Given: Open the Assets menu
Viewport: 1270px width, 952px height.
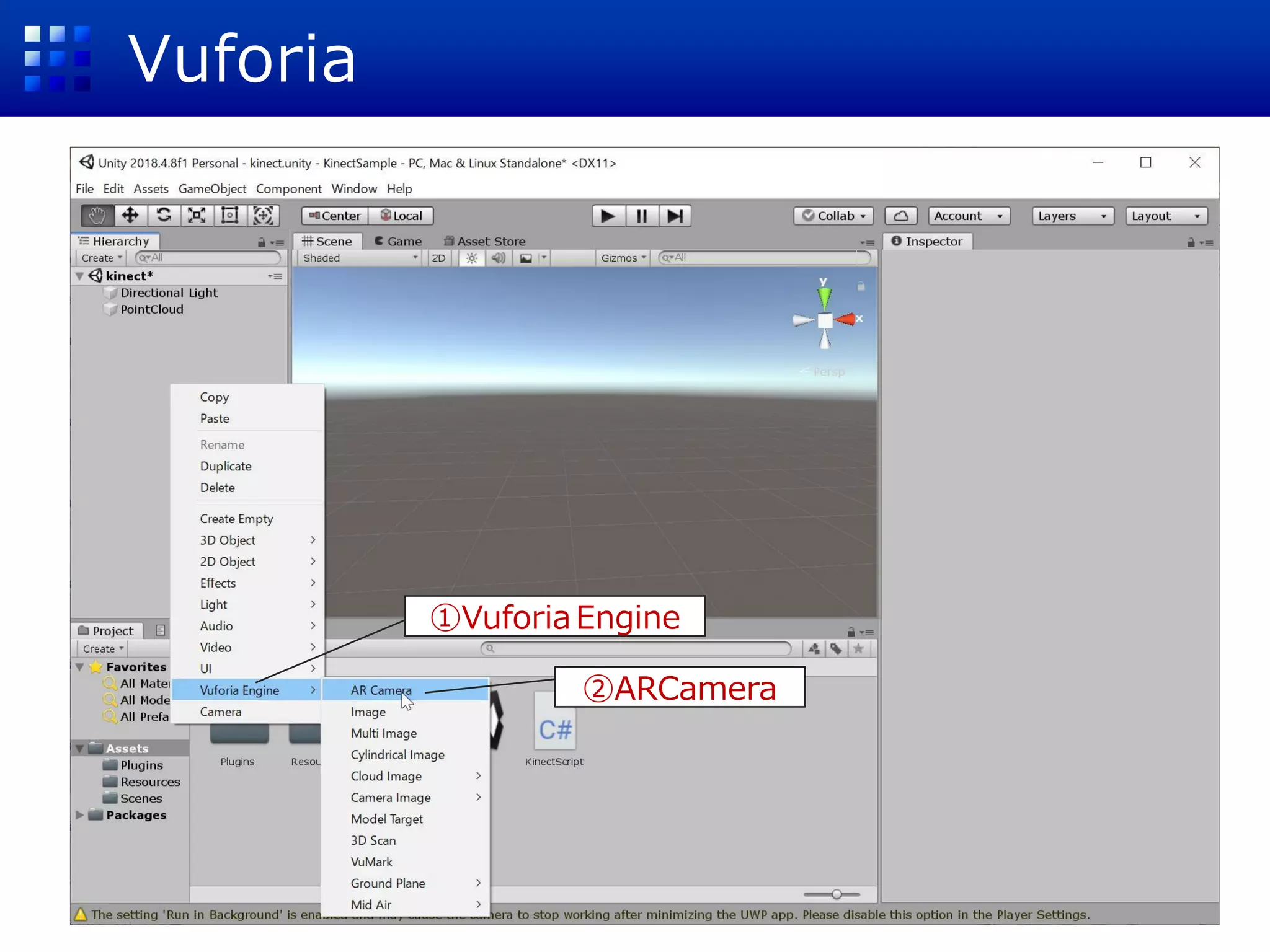Looking at the screenshot, I should click(x=151, y=188).
